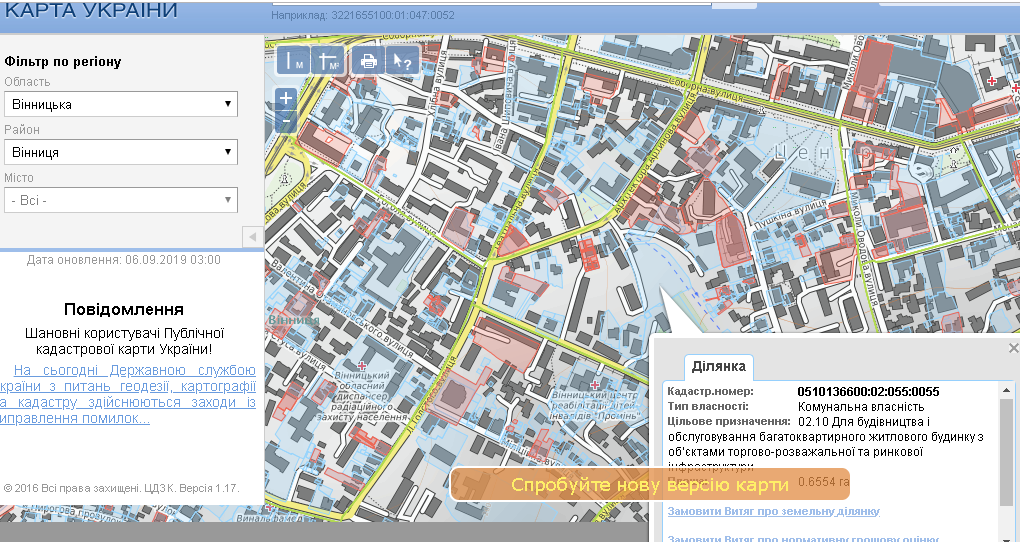The width and height of the screenshot is (1020, 542).
Task: Select the Ділянка tab
Action: coord(718,366)
